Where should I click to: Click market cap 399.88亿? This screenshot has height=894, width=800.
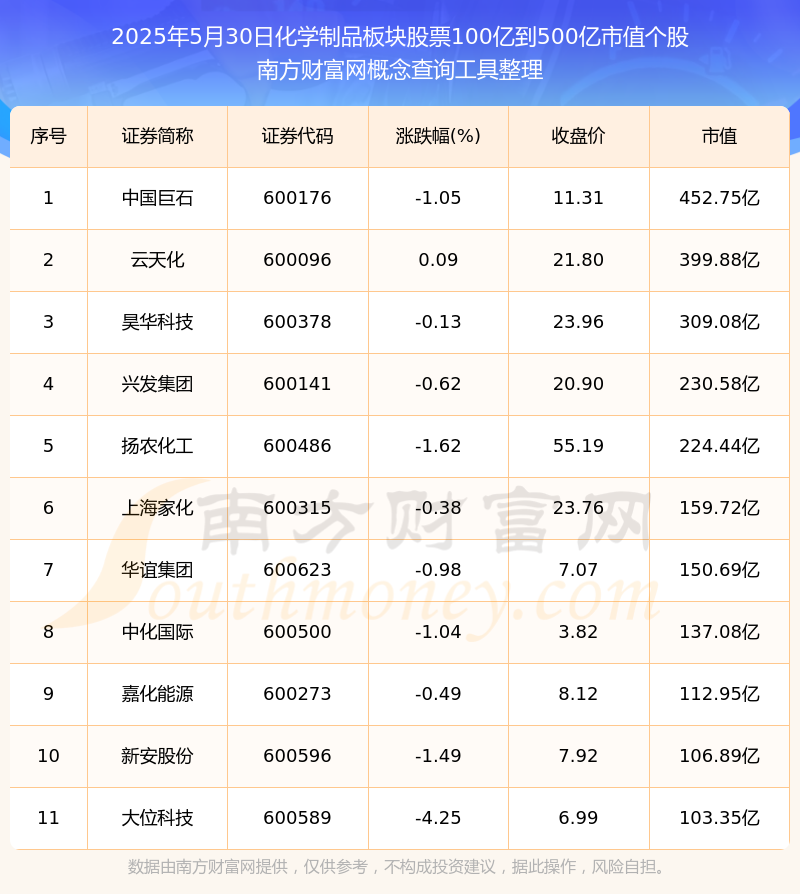point(720,260)
